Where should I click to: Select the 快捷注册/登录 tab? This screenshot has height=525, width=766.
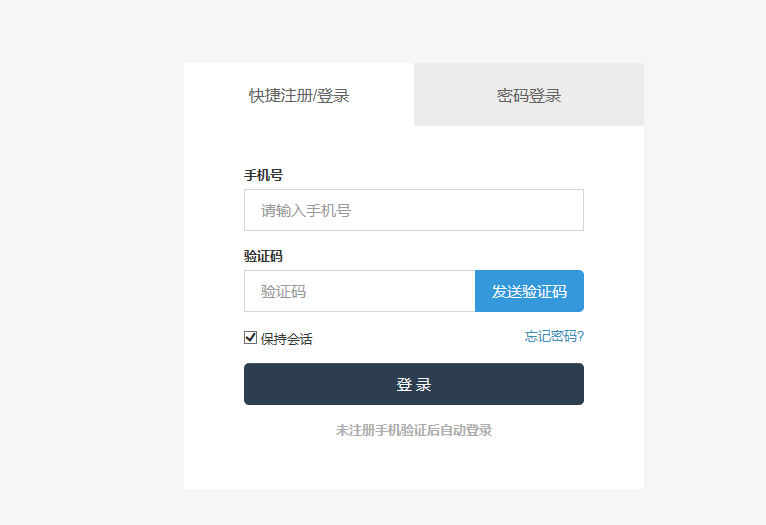(299, 96)
